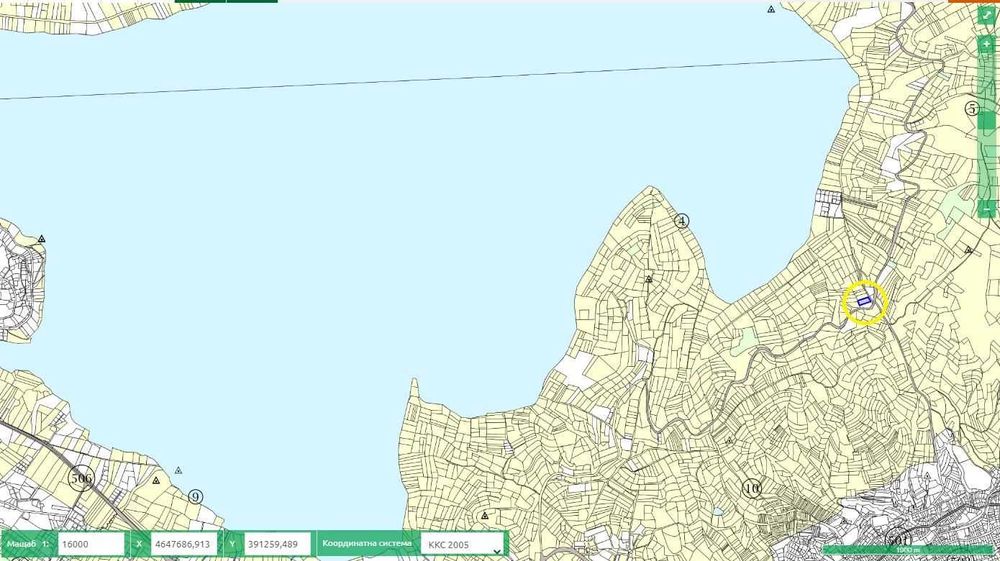
Task: Click the Y coordinate input field
Action: point(277,544)
